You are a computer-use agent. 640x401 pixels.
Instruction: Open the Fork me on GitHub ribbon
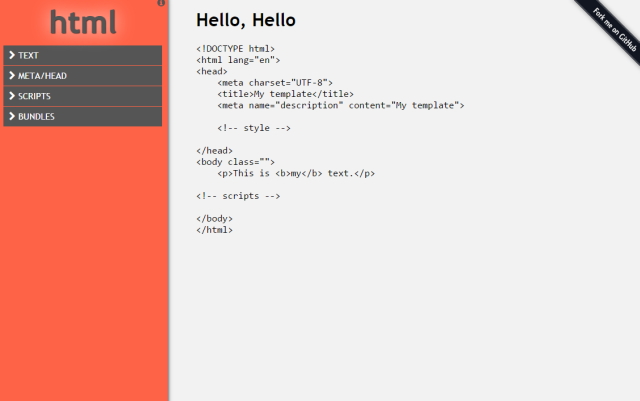(x=613, y=29)
